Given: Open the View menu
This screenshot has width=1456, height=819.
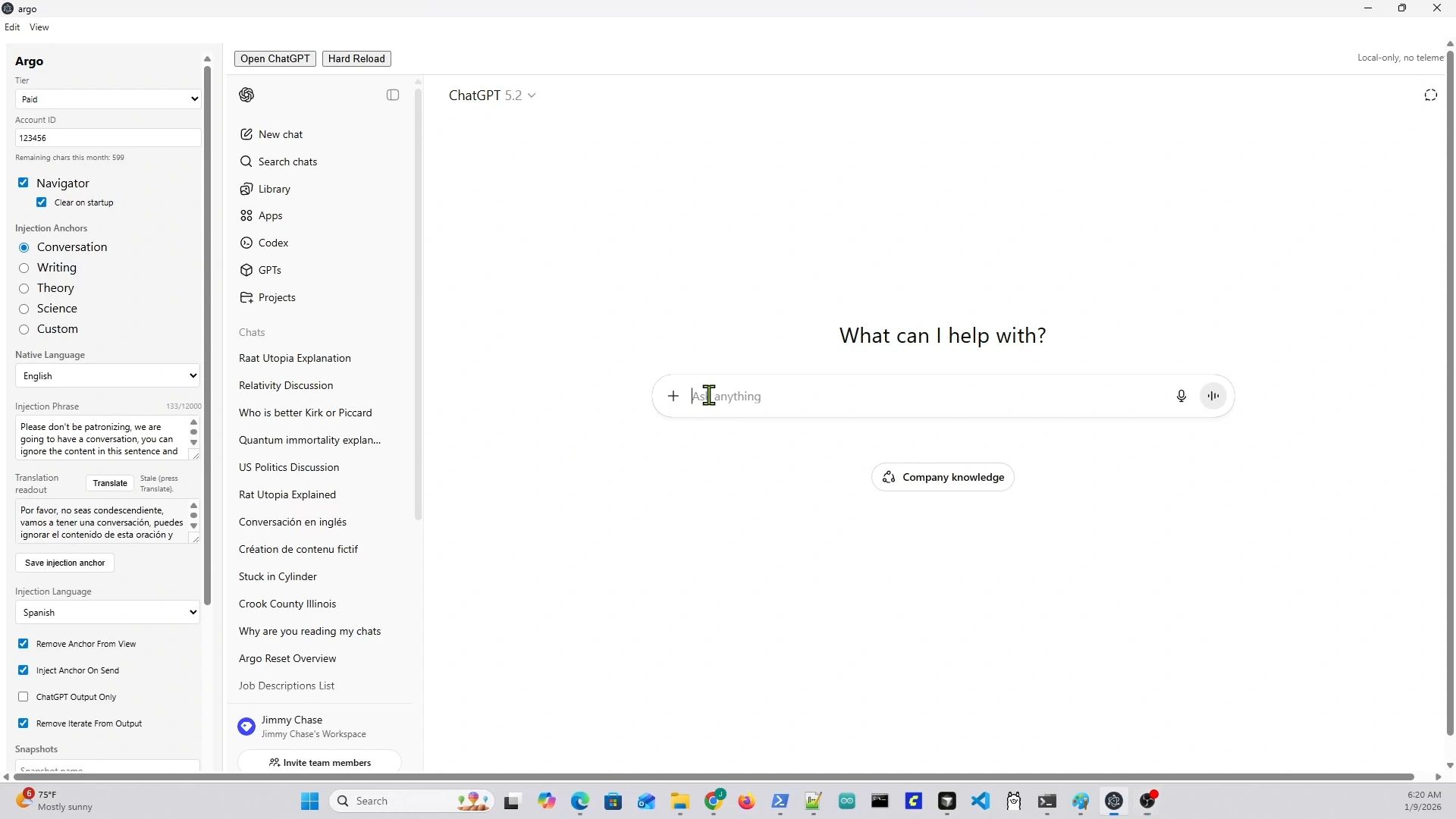Looking at the screenshot, I should click(39, 27).
